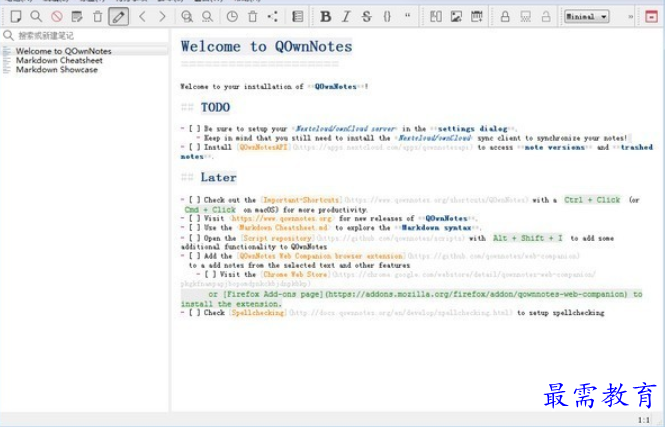Apply bold formatting
The image size is (665, 427).
[326, 17]
